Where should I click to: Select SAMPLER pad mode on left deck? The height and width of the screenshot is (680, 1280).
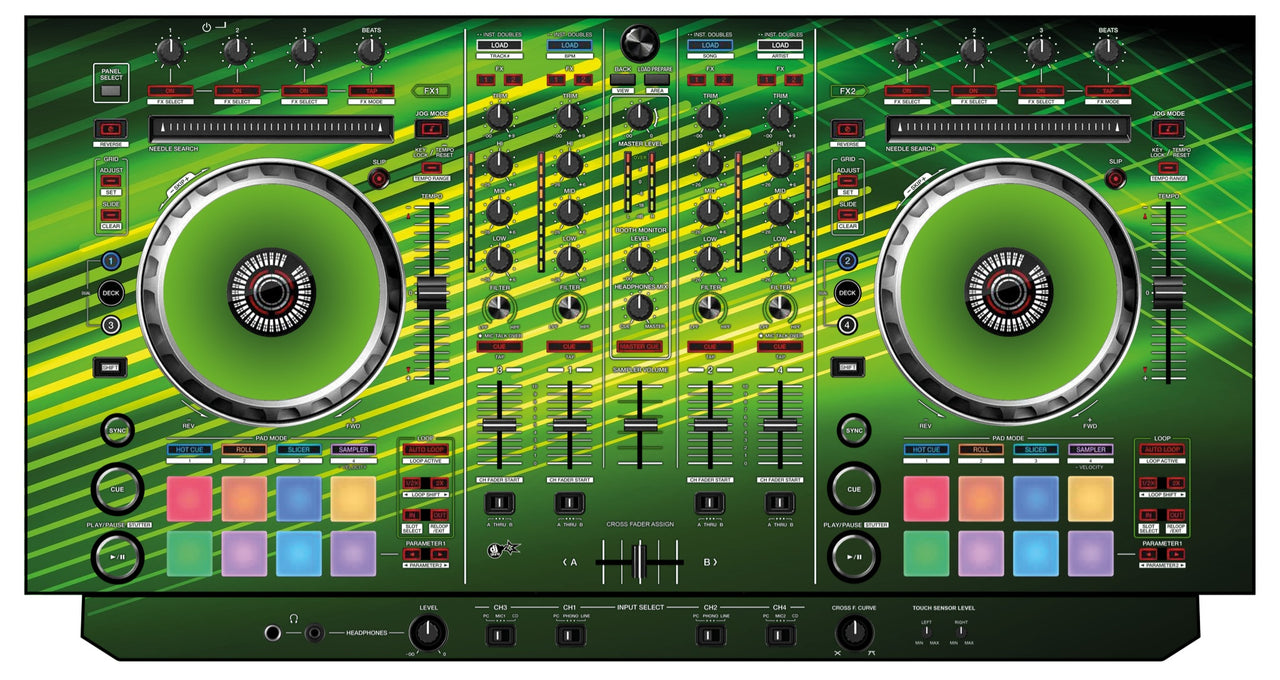tap(353, 450)
